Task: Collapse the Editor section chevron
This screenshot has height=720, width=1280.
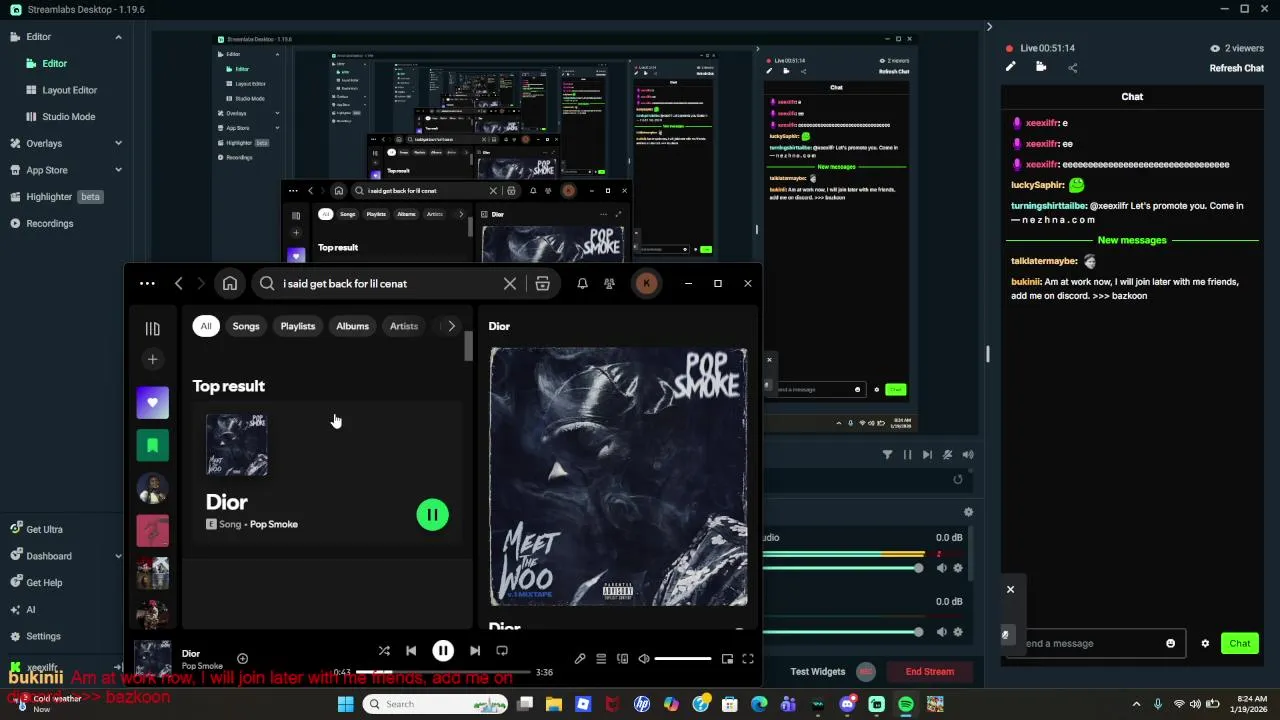Action: tap(118, 37)
